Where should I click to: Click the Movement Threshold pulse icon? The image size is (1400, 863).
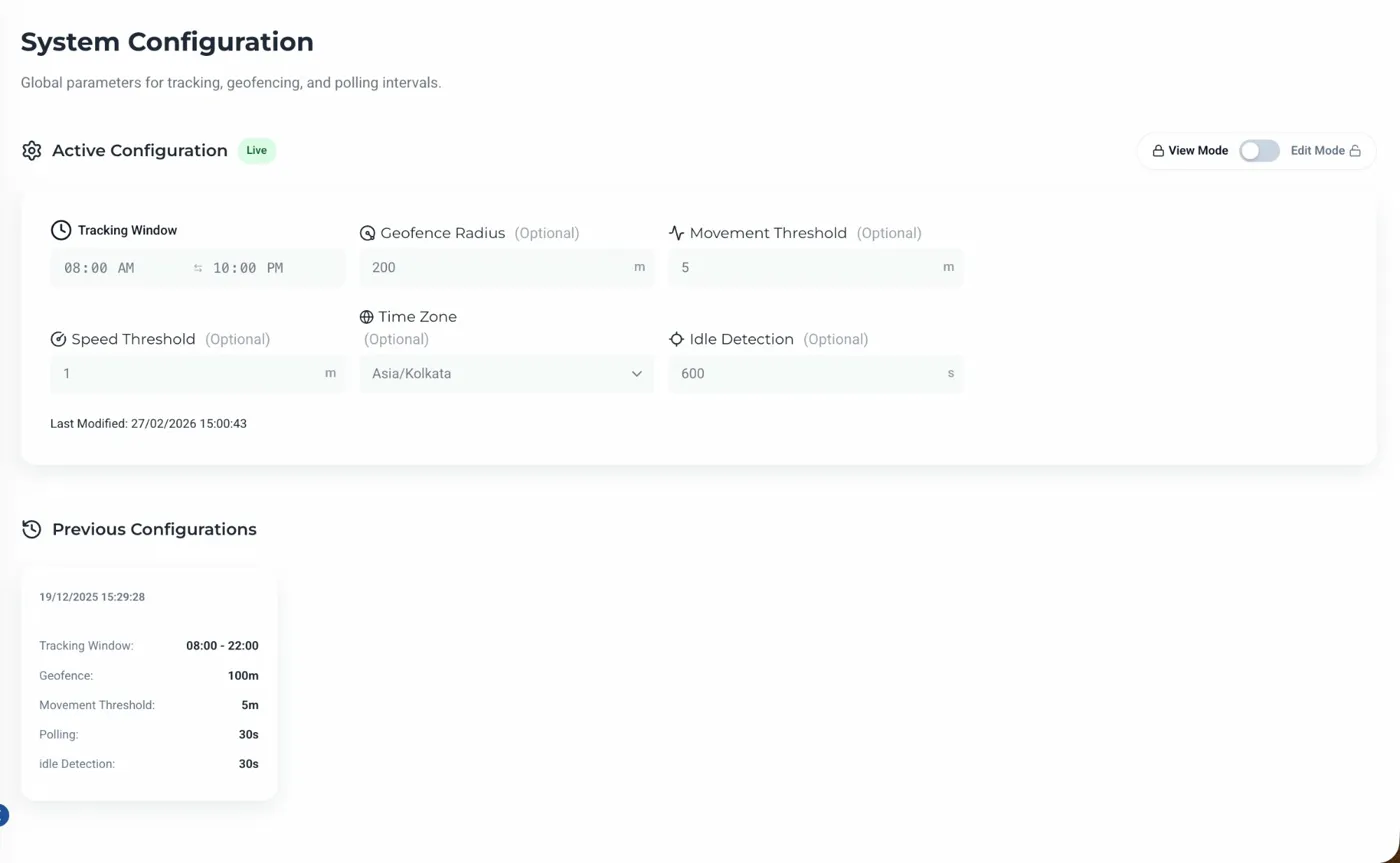(676, 233)
